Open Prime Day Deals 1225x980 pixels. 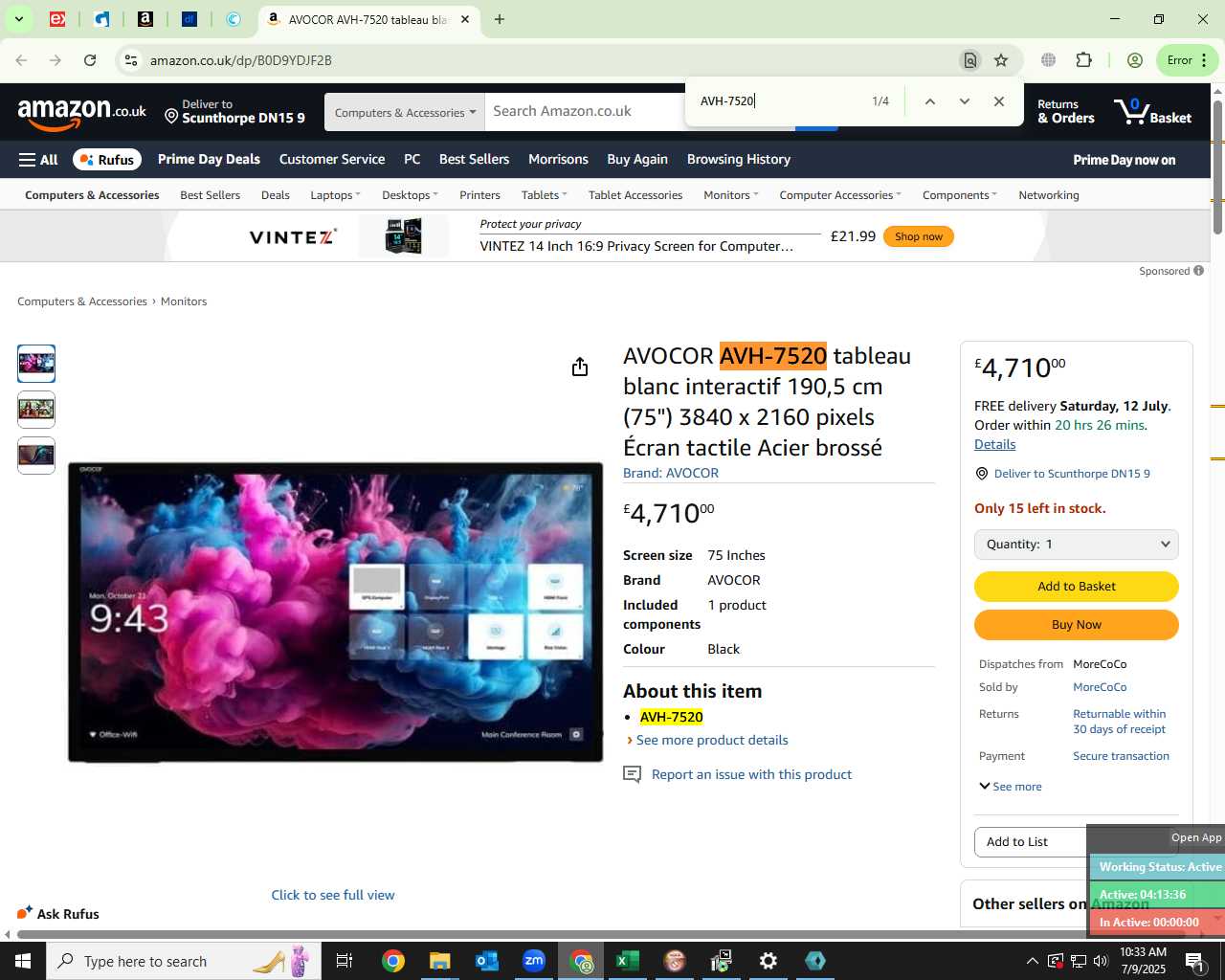[x=209, y=159]
